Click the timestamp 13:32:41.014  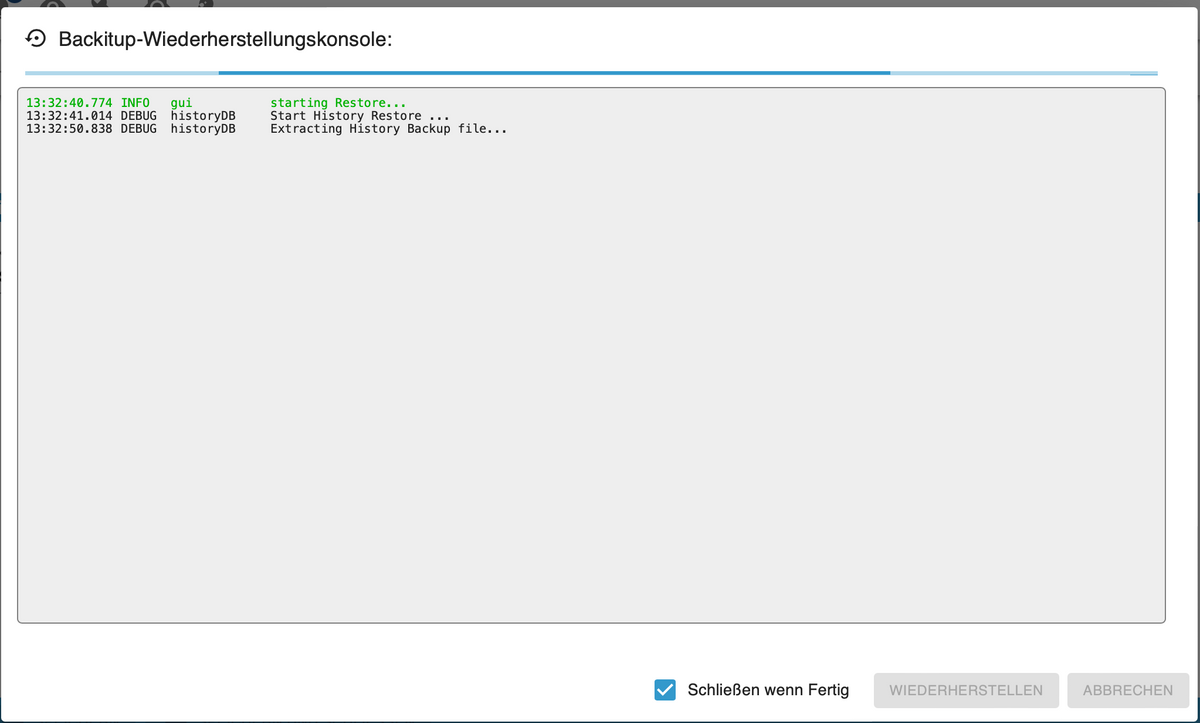pos(70,116)
